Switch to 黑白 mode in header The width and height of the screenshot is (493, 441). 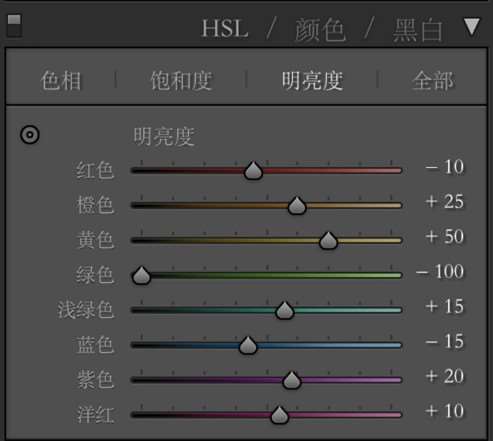pos(417,30)
